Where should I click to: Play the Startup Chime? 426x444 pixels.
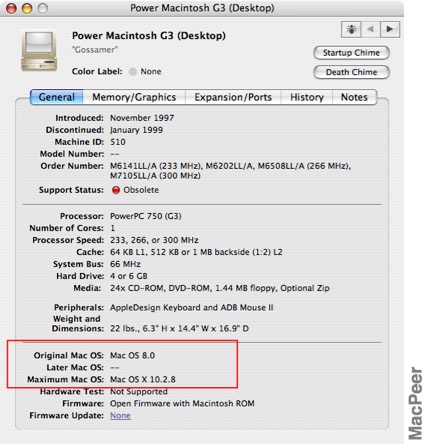click(x=351, y=53)
